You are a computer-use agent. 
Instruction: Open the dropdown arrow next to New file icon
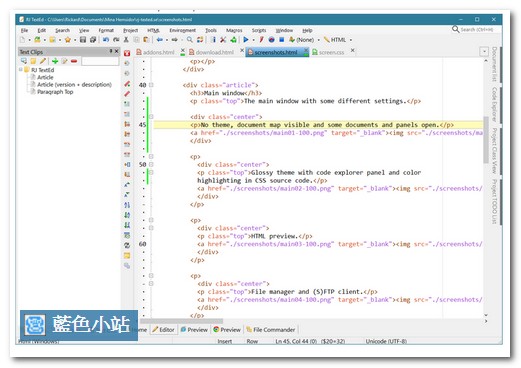29,40
